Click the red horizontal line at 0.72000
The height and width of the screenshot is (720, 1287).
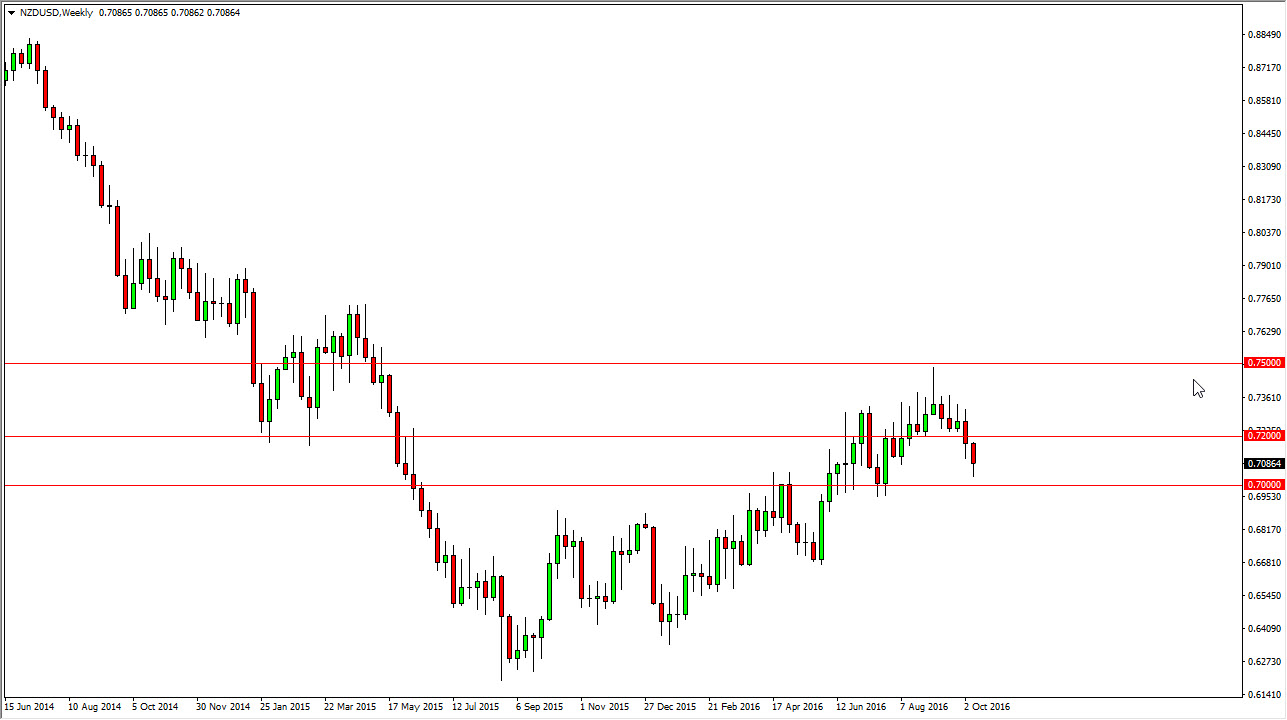click(x=600, y=435)
